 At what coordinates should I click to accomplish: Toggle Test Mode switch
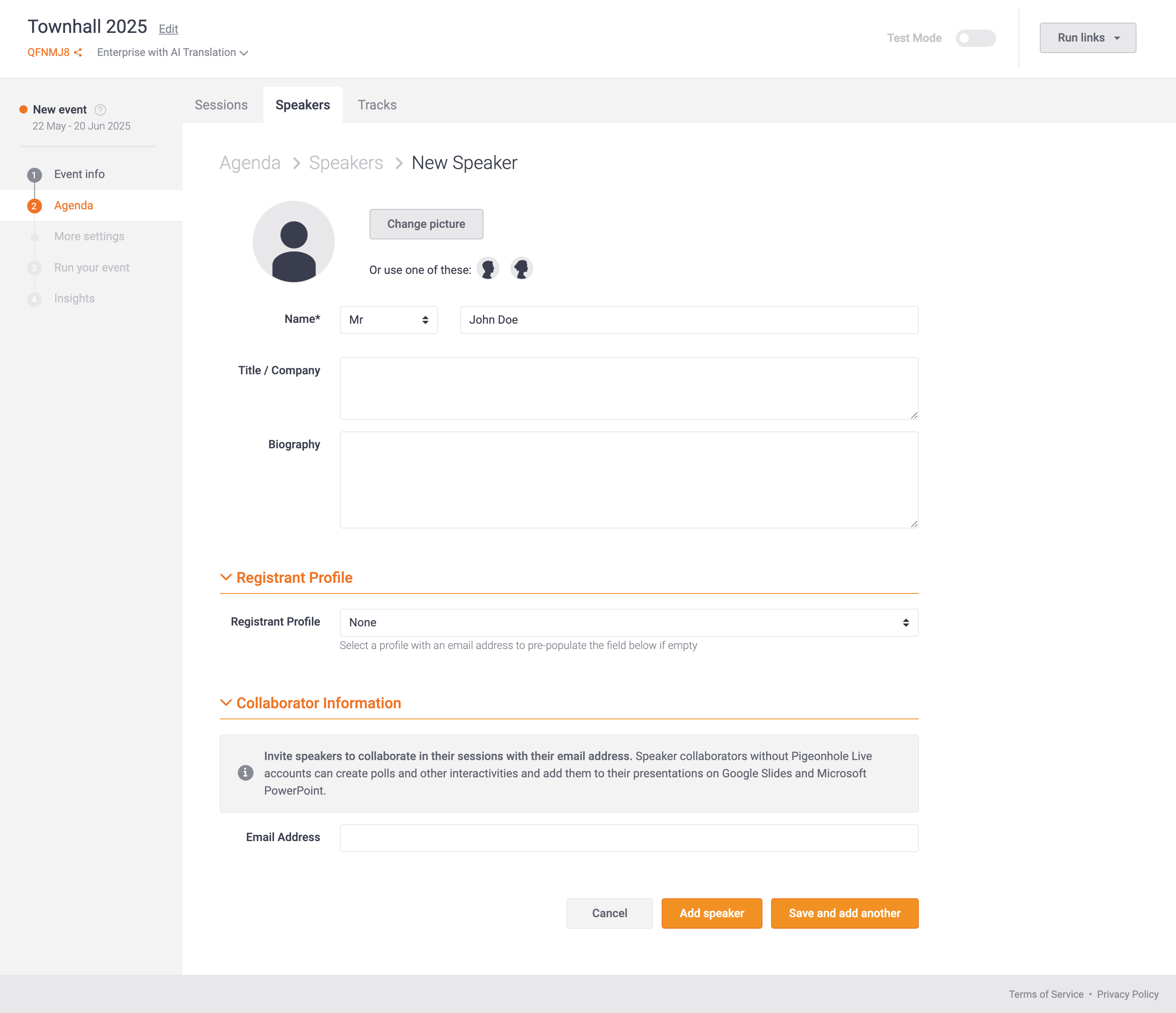[976, 38]
